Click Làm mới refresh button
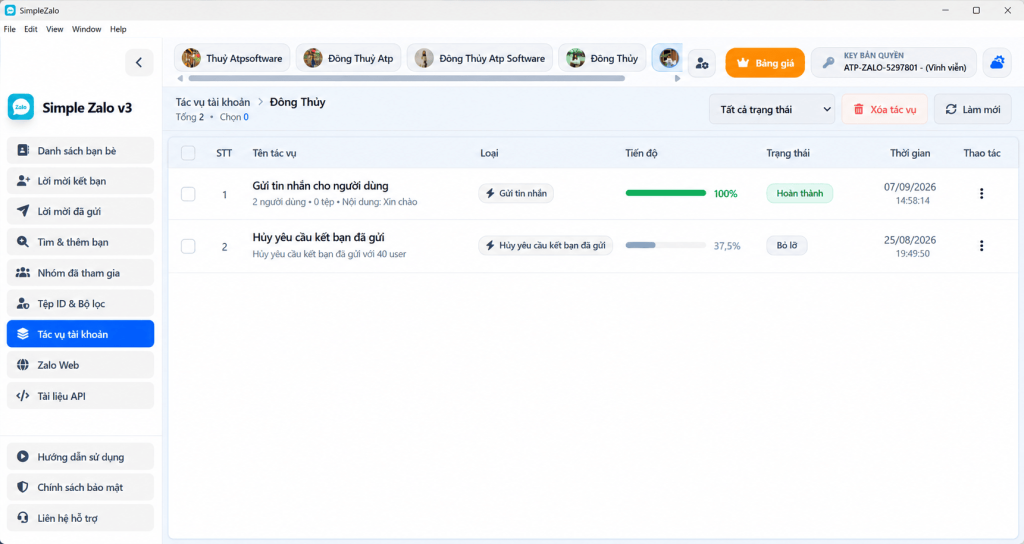The width and height of the screenshot is (1024, 544). click(x=973, y=109)
